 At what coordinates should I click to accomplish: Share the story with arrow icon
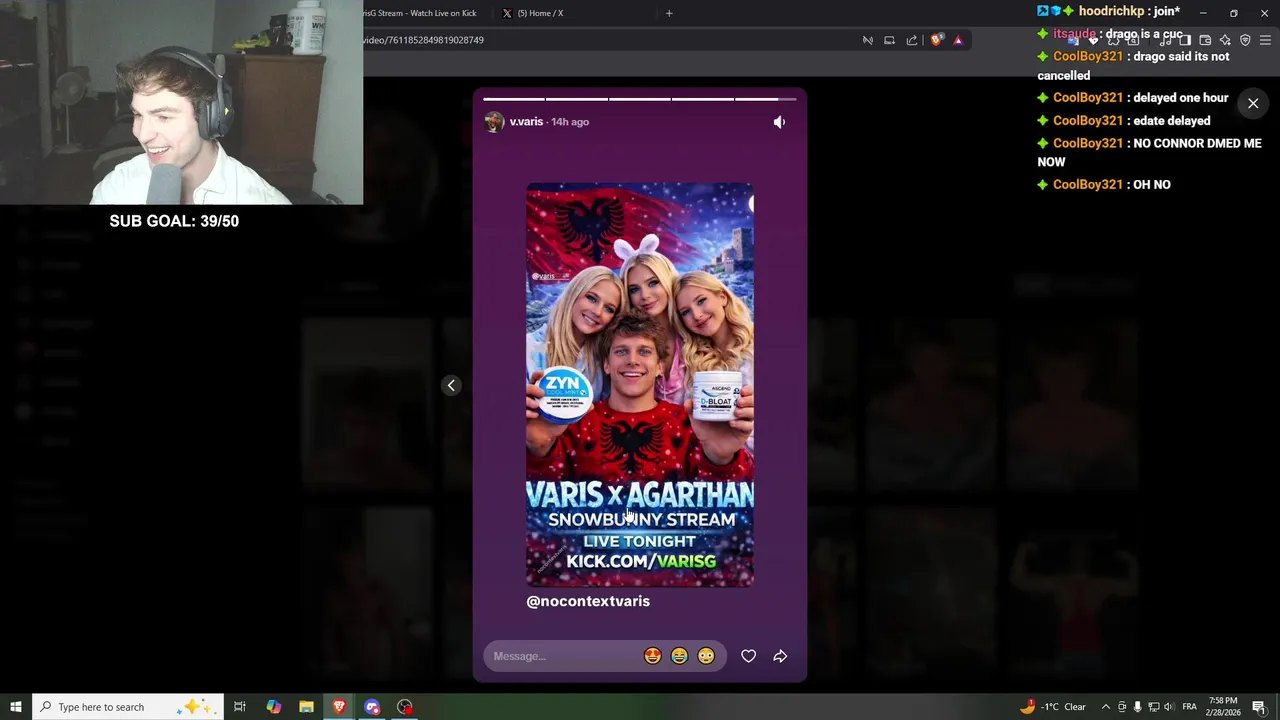click(780, 656)
